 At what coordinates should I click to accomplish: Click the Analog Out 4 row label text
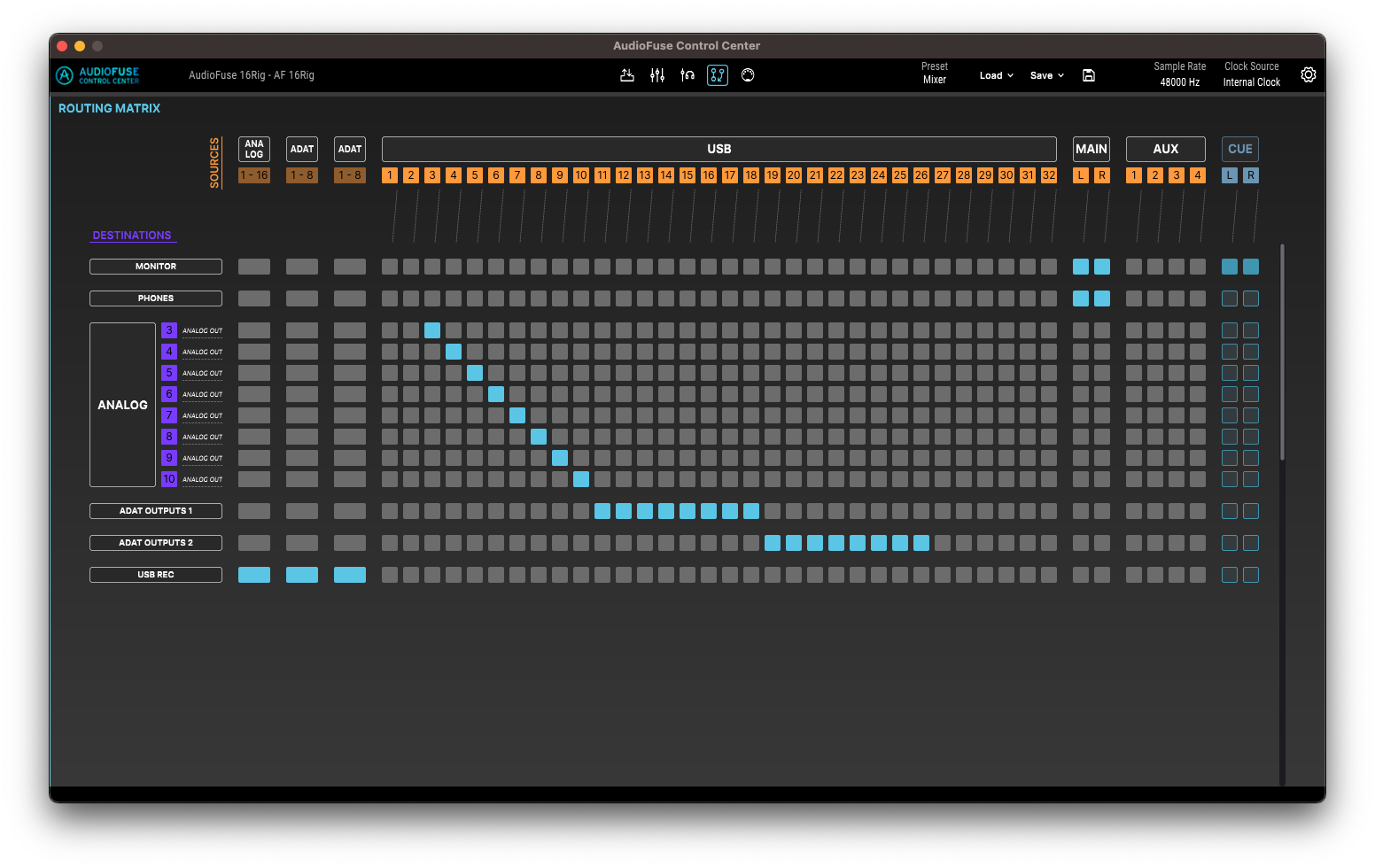[x=202, y=353]
